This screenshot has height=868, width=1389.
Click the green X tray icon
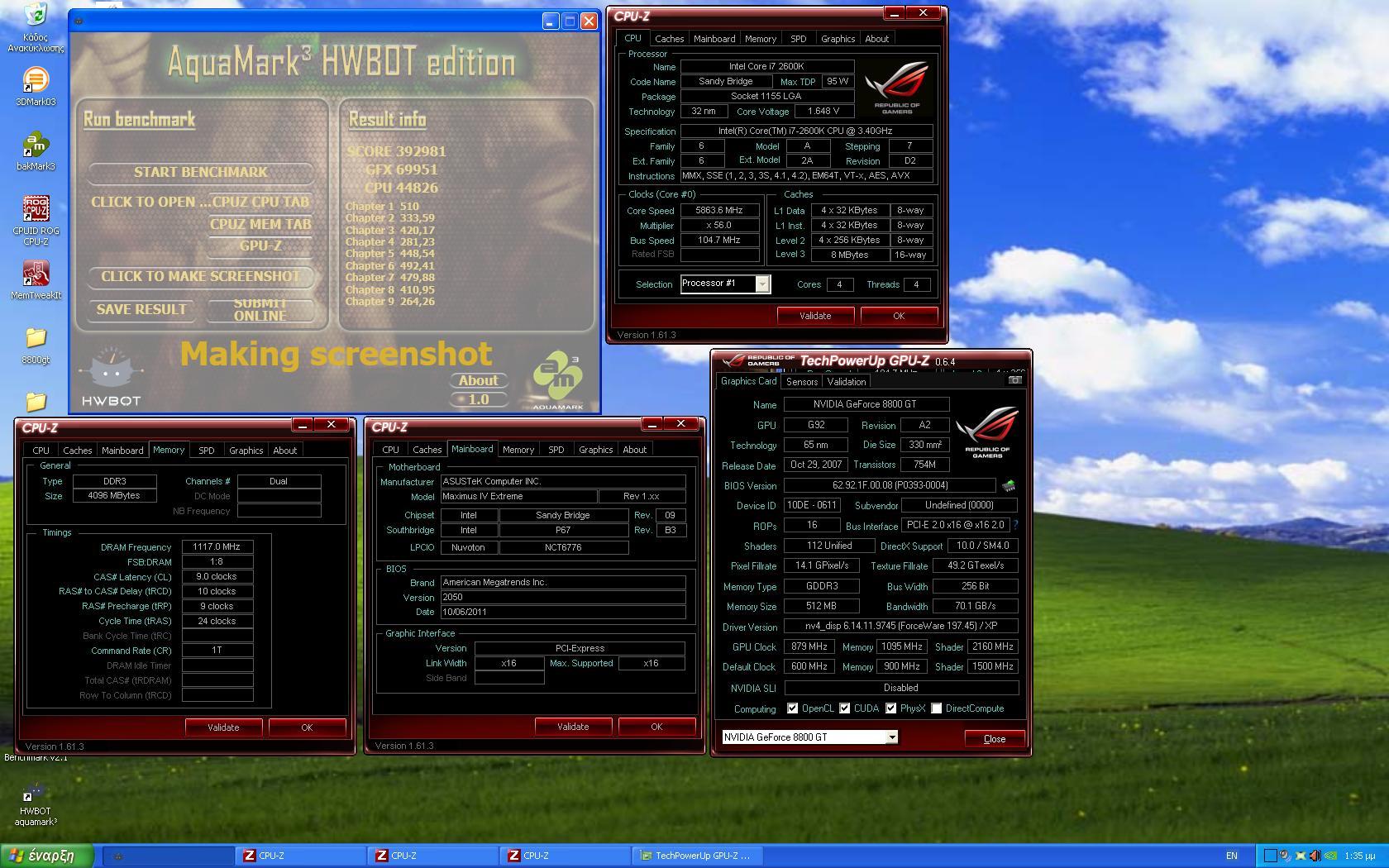click(1301, 856)
